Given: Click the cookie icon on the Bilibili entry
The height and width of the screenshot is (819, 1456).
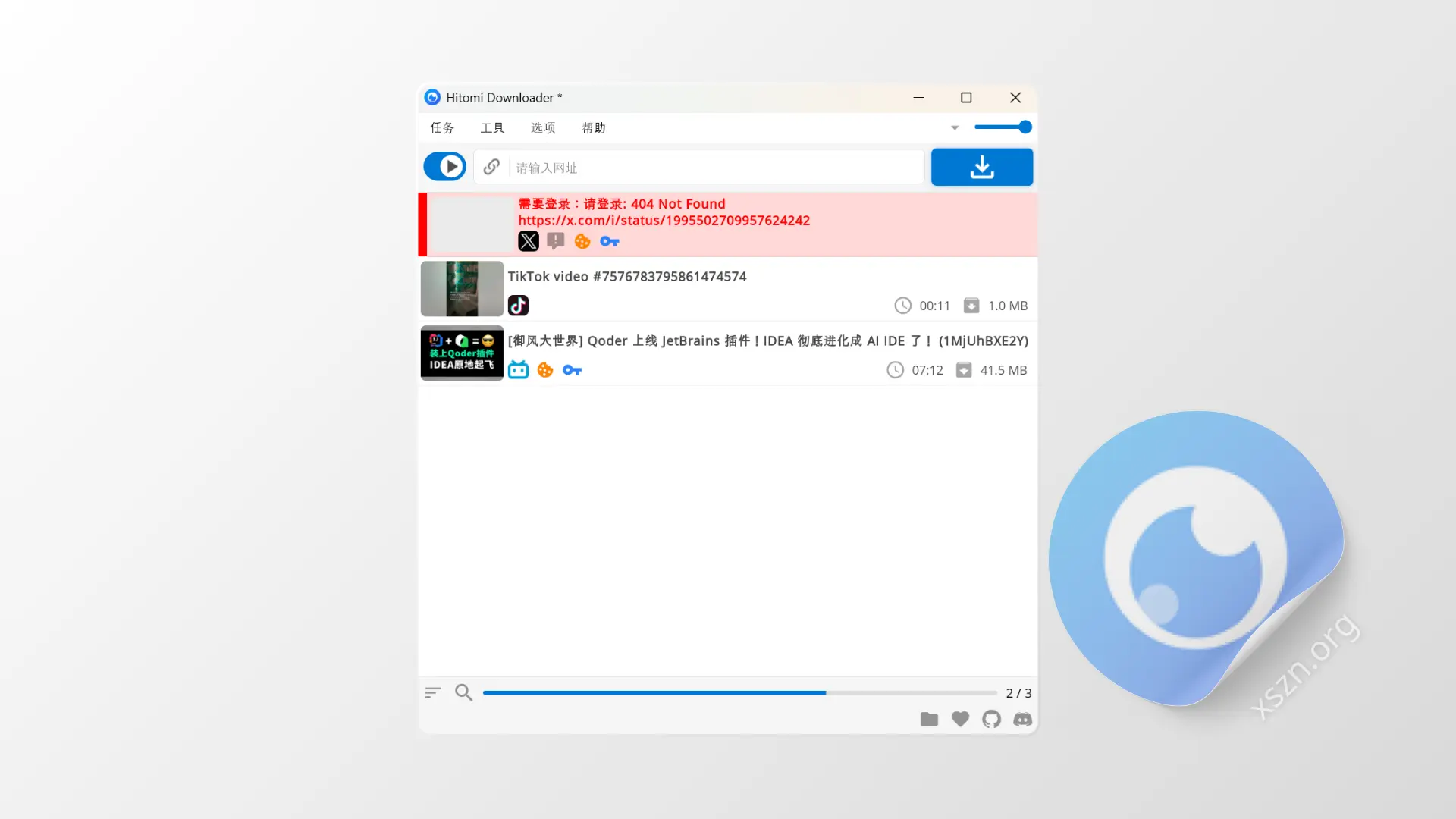Looking at the screenshot, I should (x=545, y=370).
